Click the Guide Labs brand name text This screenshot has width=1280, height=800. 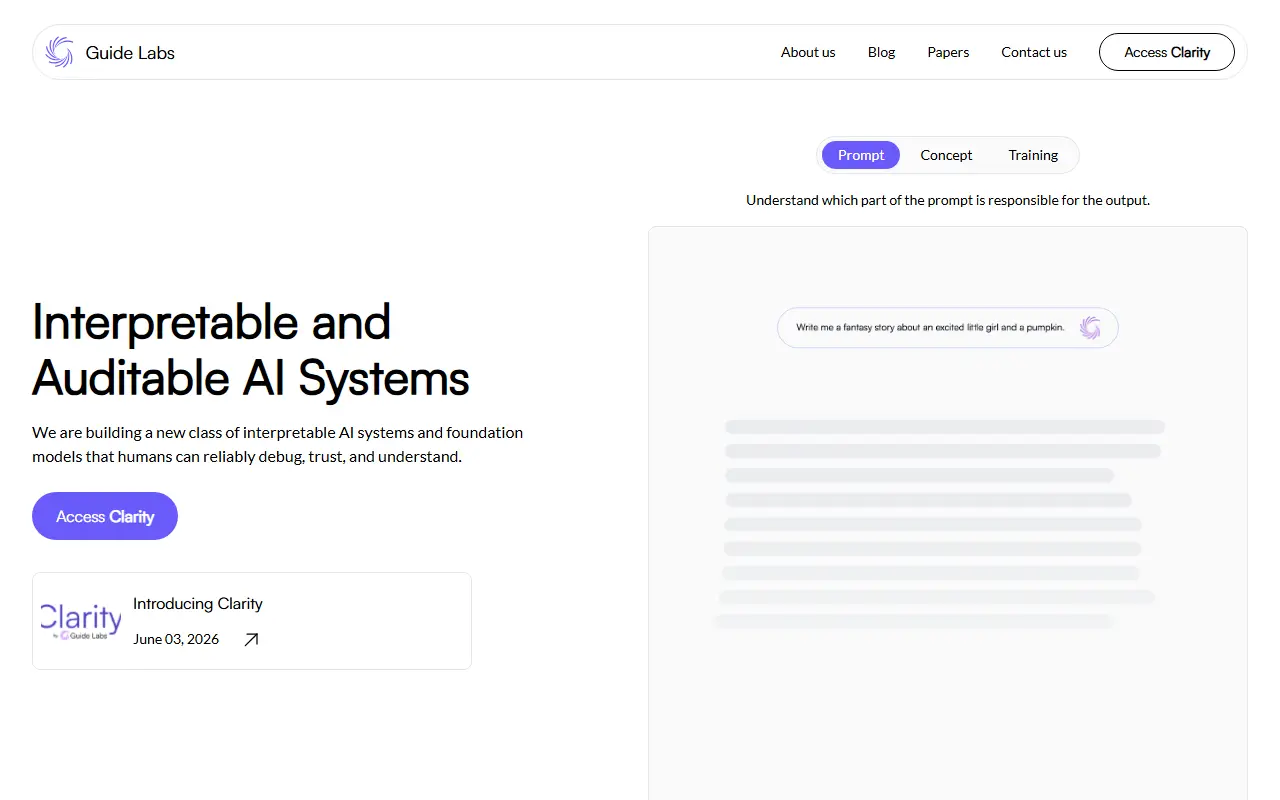130,53
